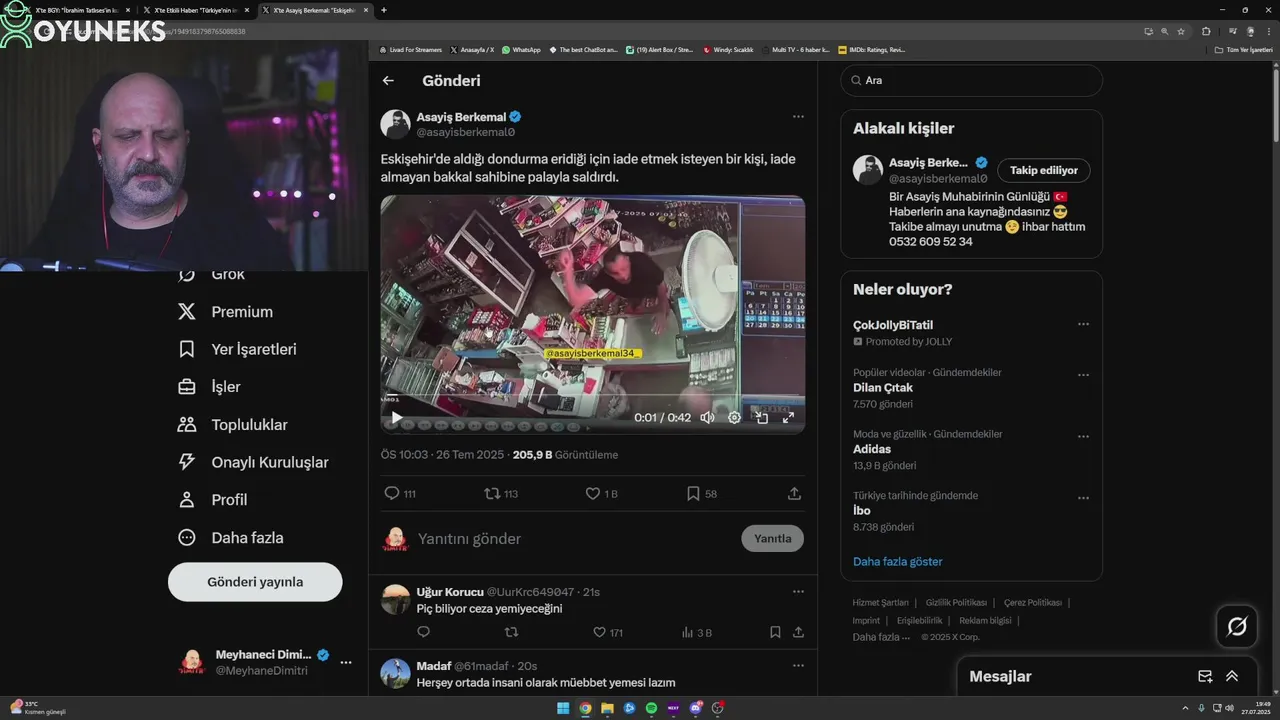Reply to Uğur Korucu's comment
This screenshot has width=1280, height=720.
423,632
